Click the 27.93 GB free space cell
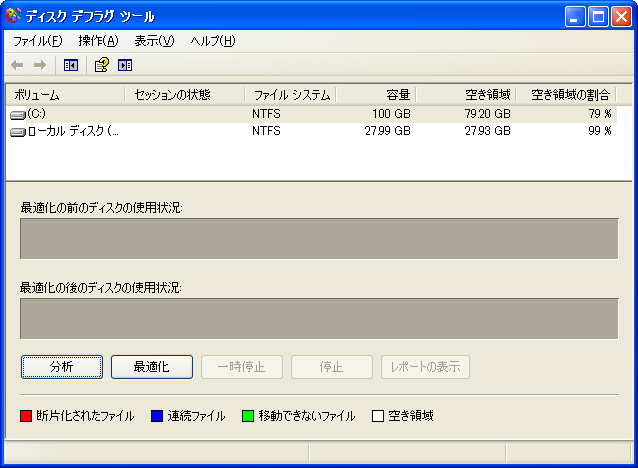638x468 pixels. (x=487, y=131)
